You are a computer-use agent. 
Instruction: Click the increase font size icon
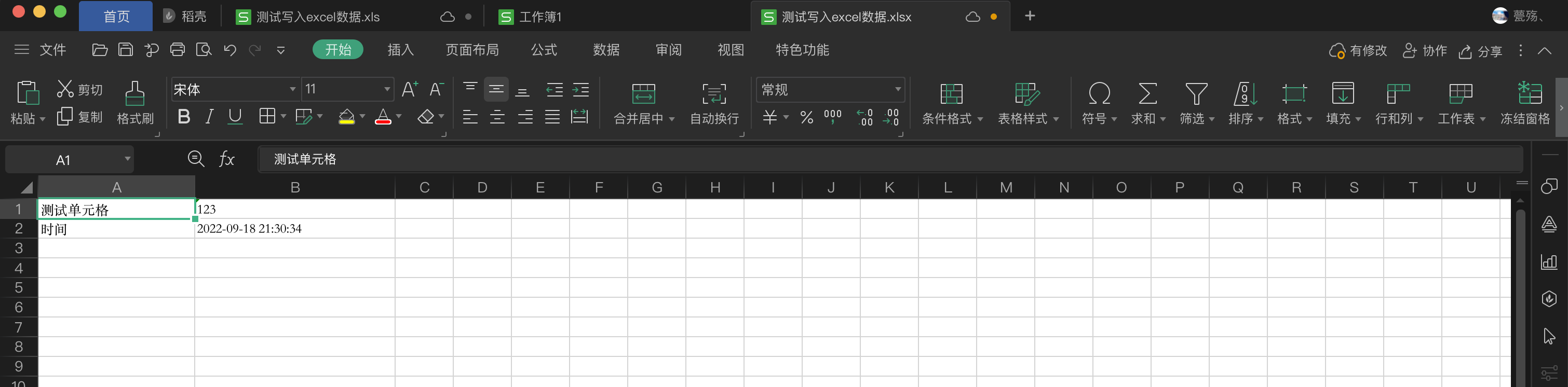point(410,89)
